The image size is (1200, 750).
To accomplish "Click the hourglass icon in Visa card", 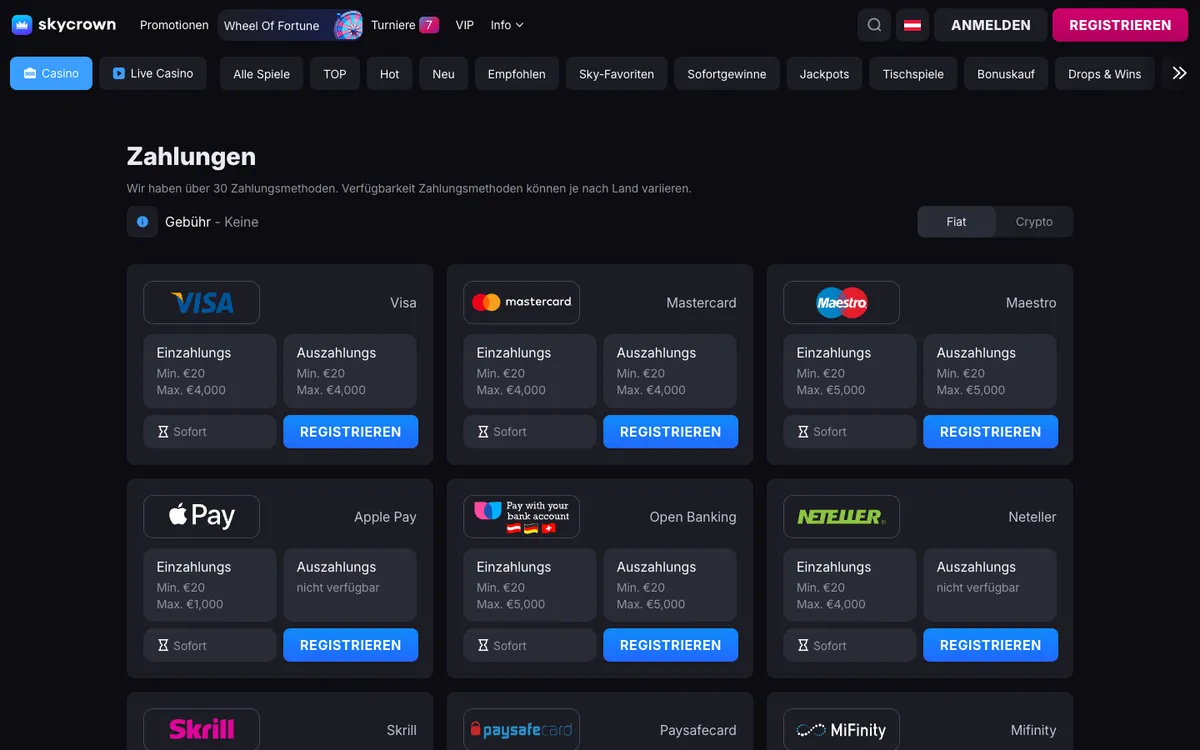I will pos(163,432).
